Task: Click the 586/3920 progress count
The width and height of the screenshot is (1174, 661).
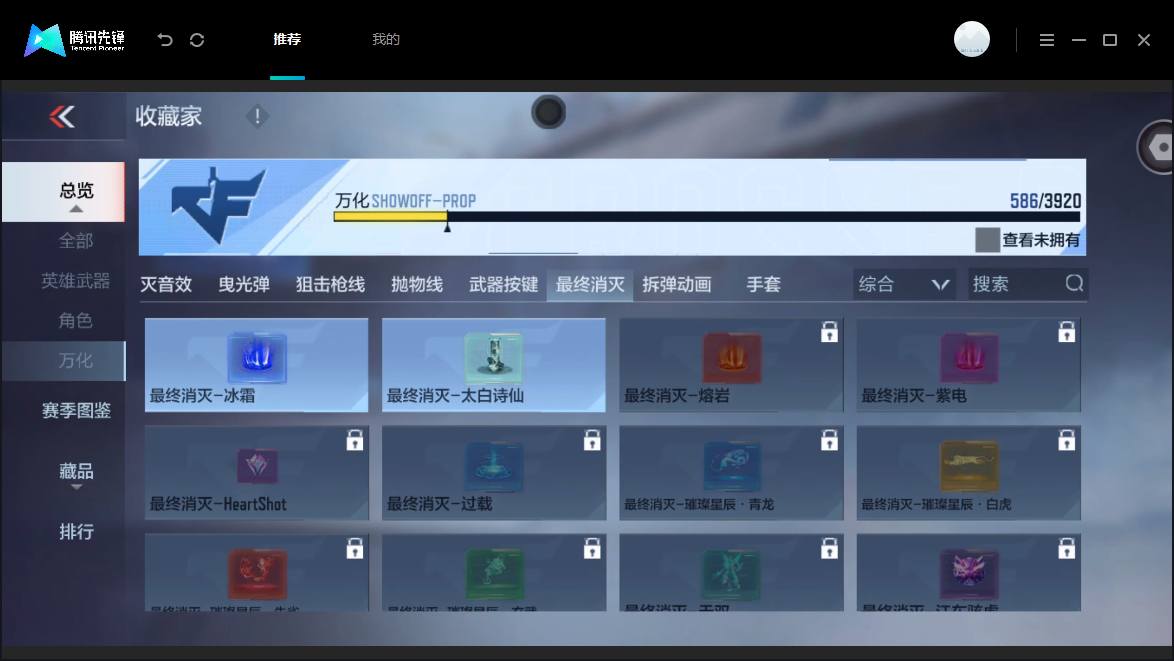Action: pyautogui.click(x=1045, y=201)
